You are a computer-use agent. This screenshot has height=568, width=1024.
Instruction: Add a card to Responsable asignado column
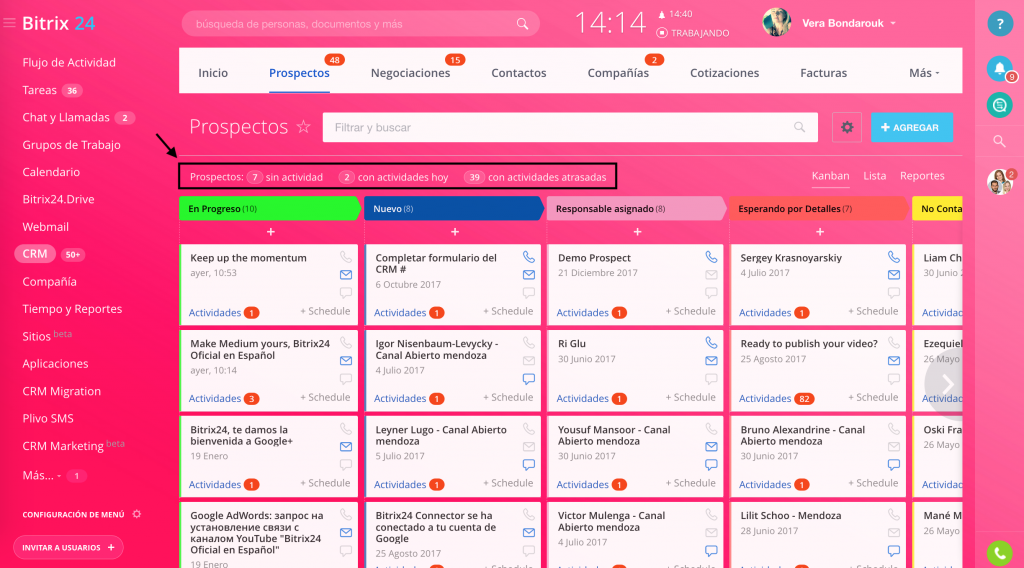637,232
